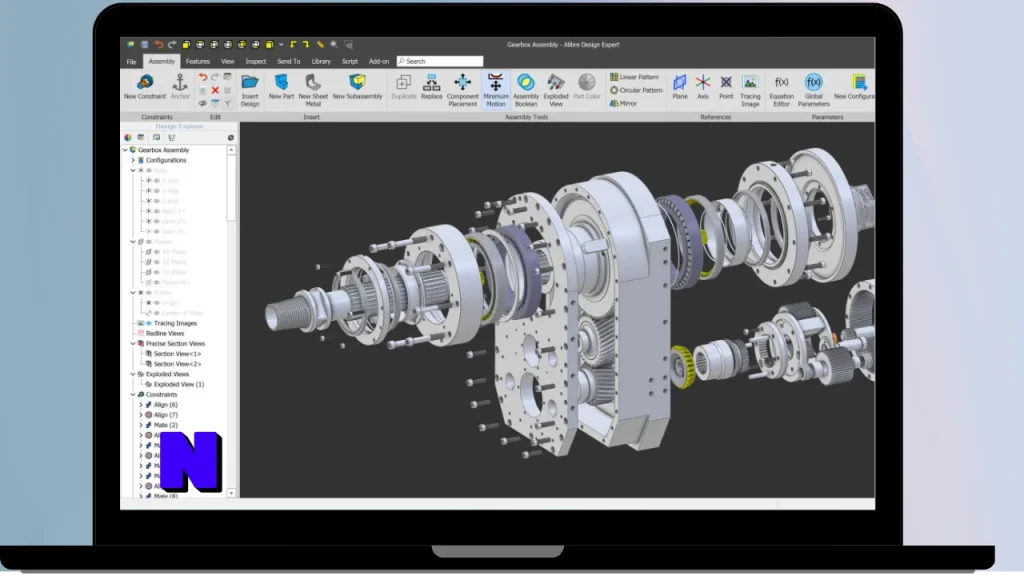Create a New Sheet Metal part
Viewport: 1024px width, 576px height.
(313, 89)
